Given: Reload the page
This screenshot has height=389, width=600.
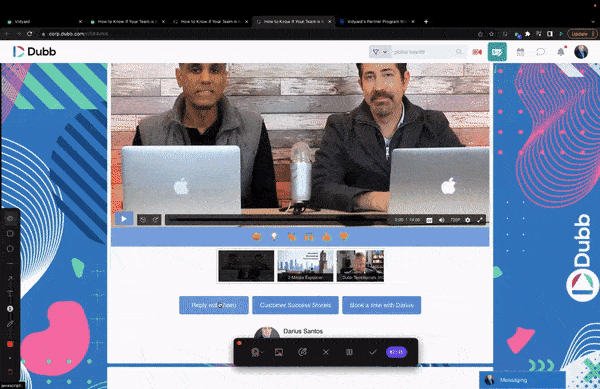Looking at the screenshot, I should coord(29,34).
